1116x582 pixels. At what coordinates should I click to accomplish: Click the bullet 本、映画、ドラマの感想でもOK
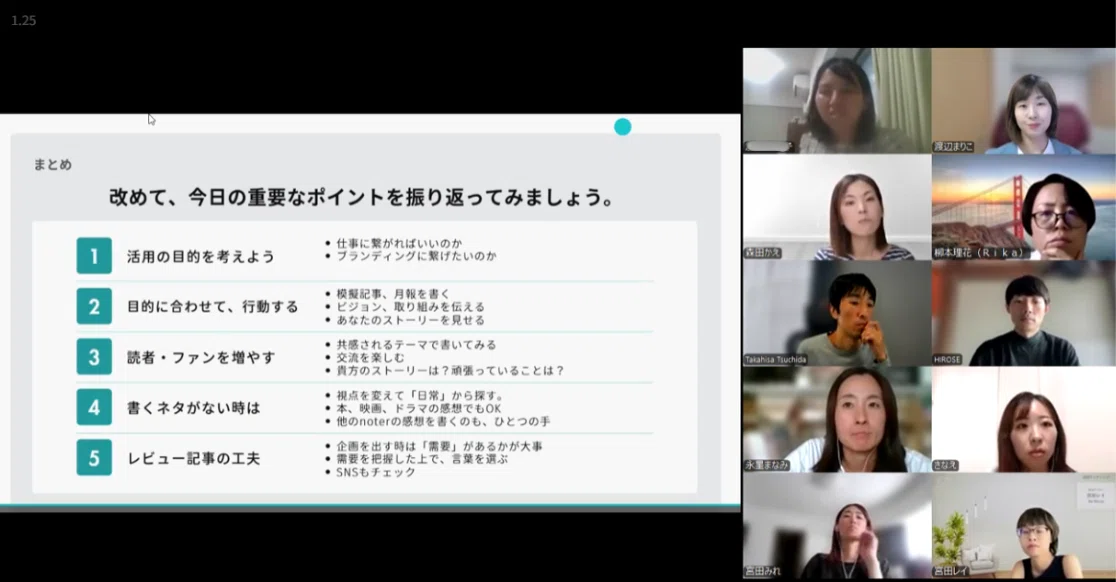419,408
